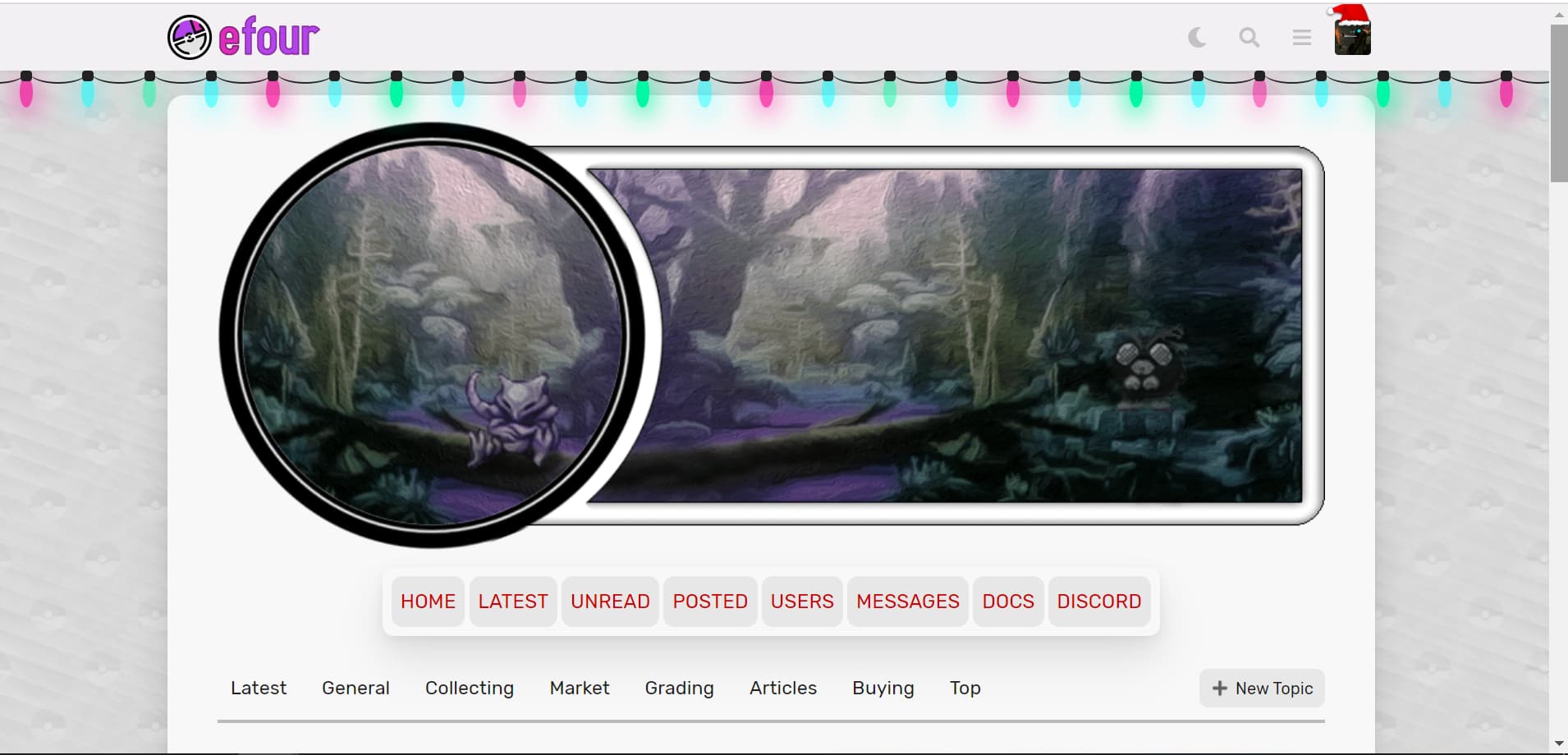Viewport: 1568px width, 755px height.
Task: Select the Top tab
Action: click(965, 688)
